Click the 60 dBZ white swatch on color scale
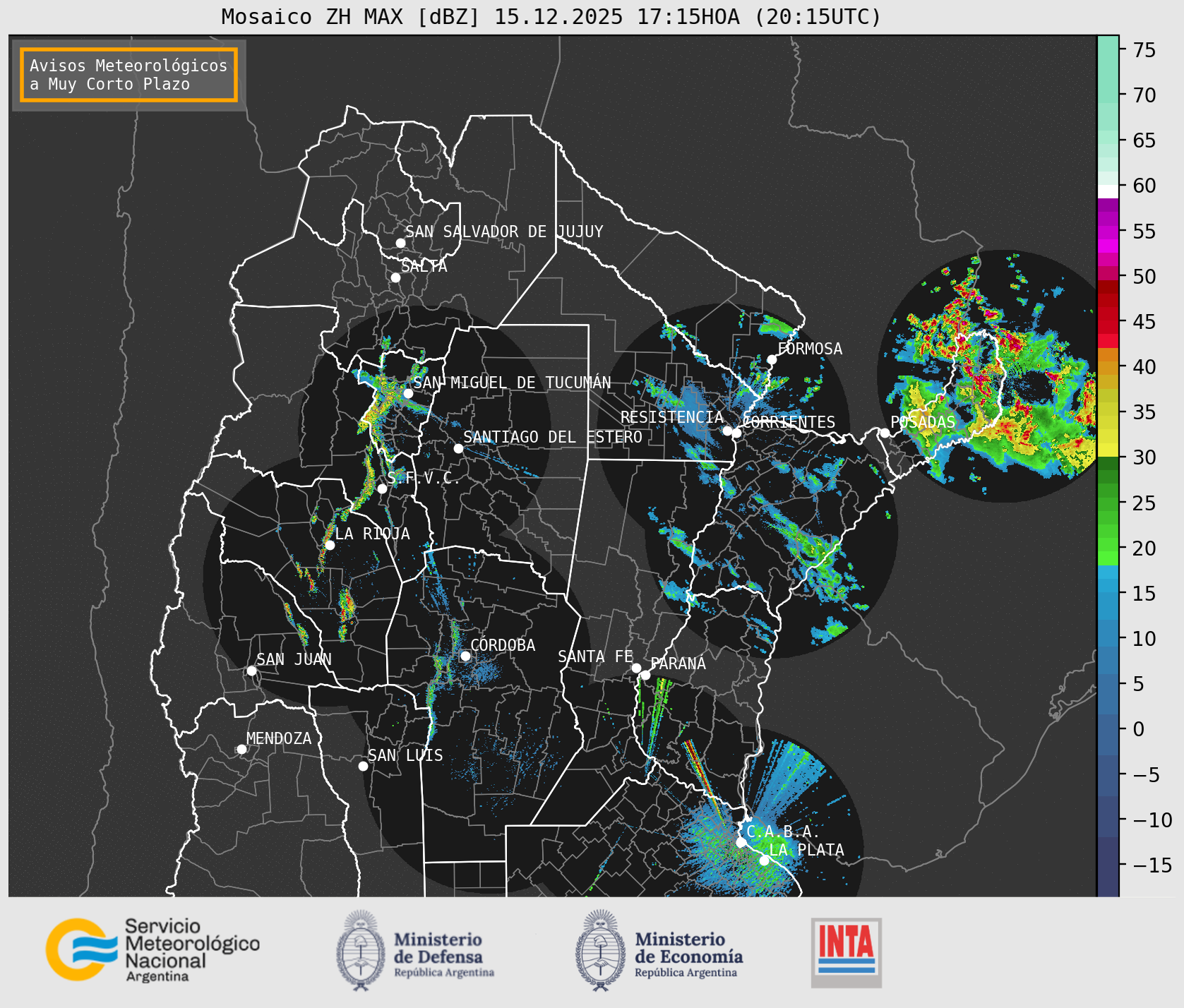1184x1008 pixels. (x=1108, y=191)
